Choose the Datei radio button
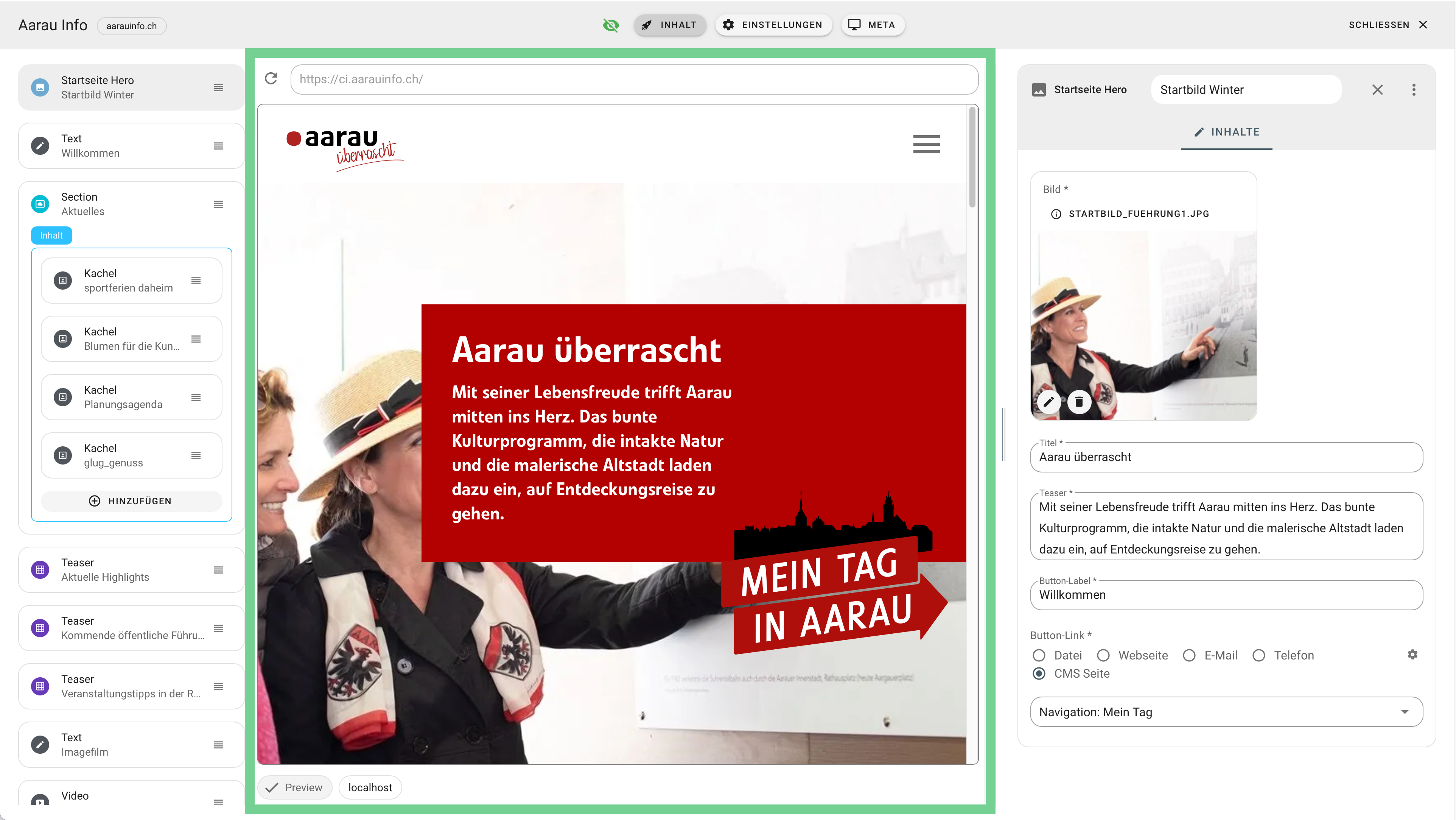The height and width of the screenshot is (820, 1456). tap(1039, 655)
